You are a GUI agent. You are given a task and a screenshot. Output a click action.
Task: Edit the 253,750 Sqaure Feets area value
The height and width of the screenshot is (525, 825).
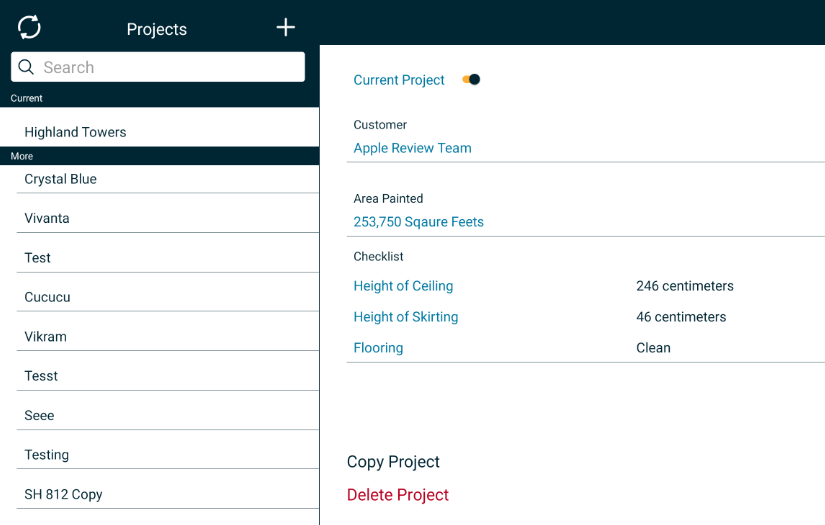[x=418, y=222]
